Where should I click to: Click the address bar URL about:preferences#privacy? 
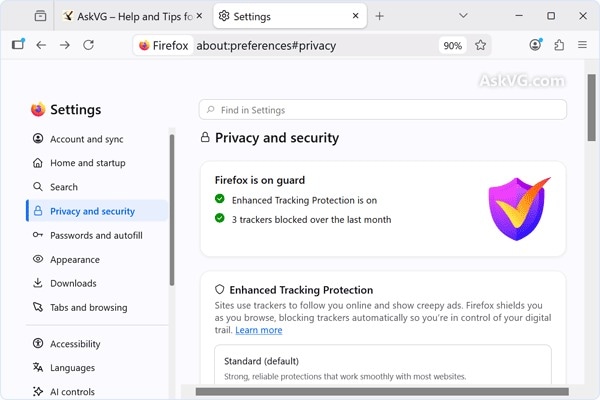click(266, 46)
